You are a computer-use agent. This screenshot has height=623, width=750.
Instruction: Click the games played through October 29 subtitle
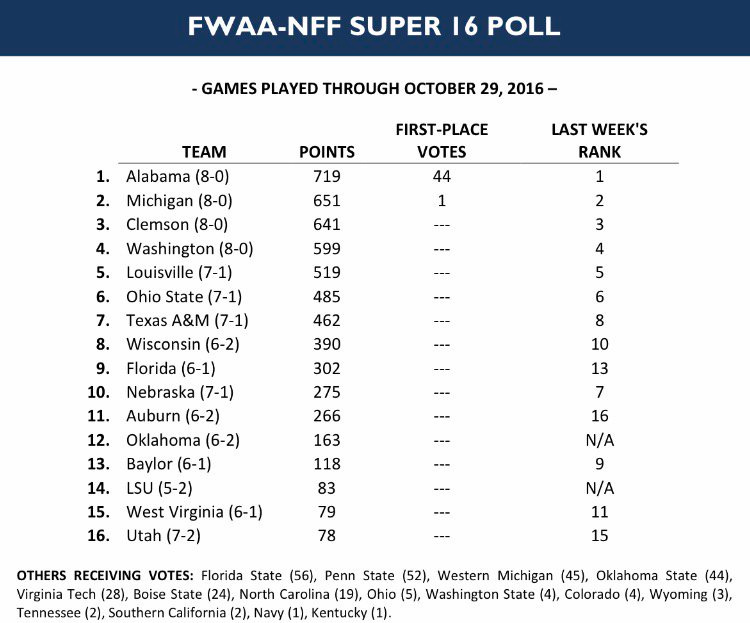coord(374,89)
